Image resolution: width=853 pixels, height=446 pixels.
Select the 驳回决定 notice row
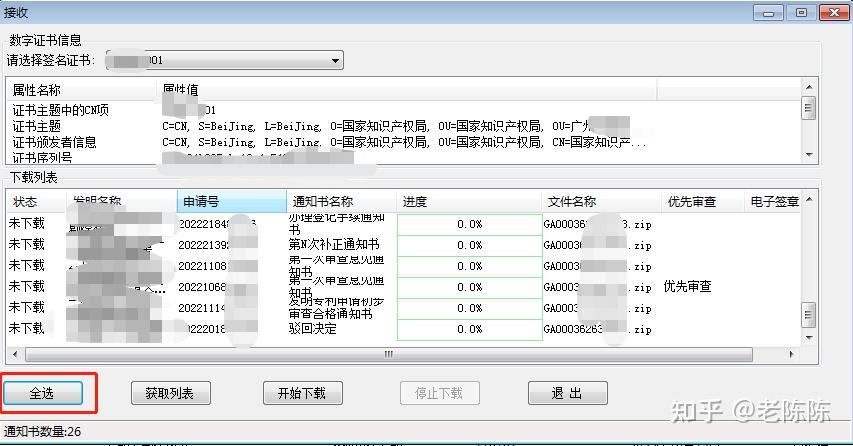[403, 329]
